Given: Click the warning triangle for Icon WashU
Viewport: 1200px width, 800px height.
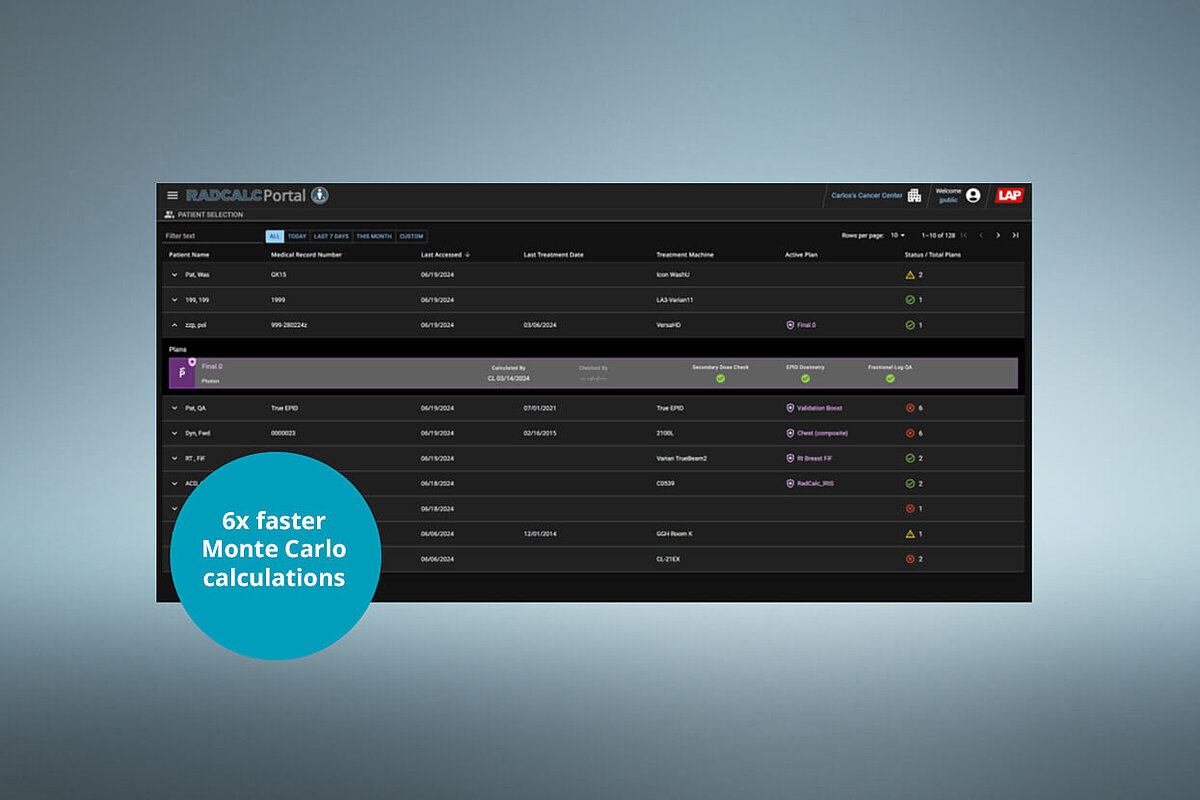Looking at the screenshot, I should pyautogui.click(x=910, y=273).
